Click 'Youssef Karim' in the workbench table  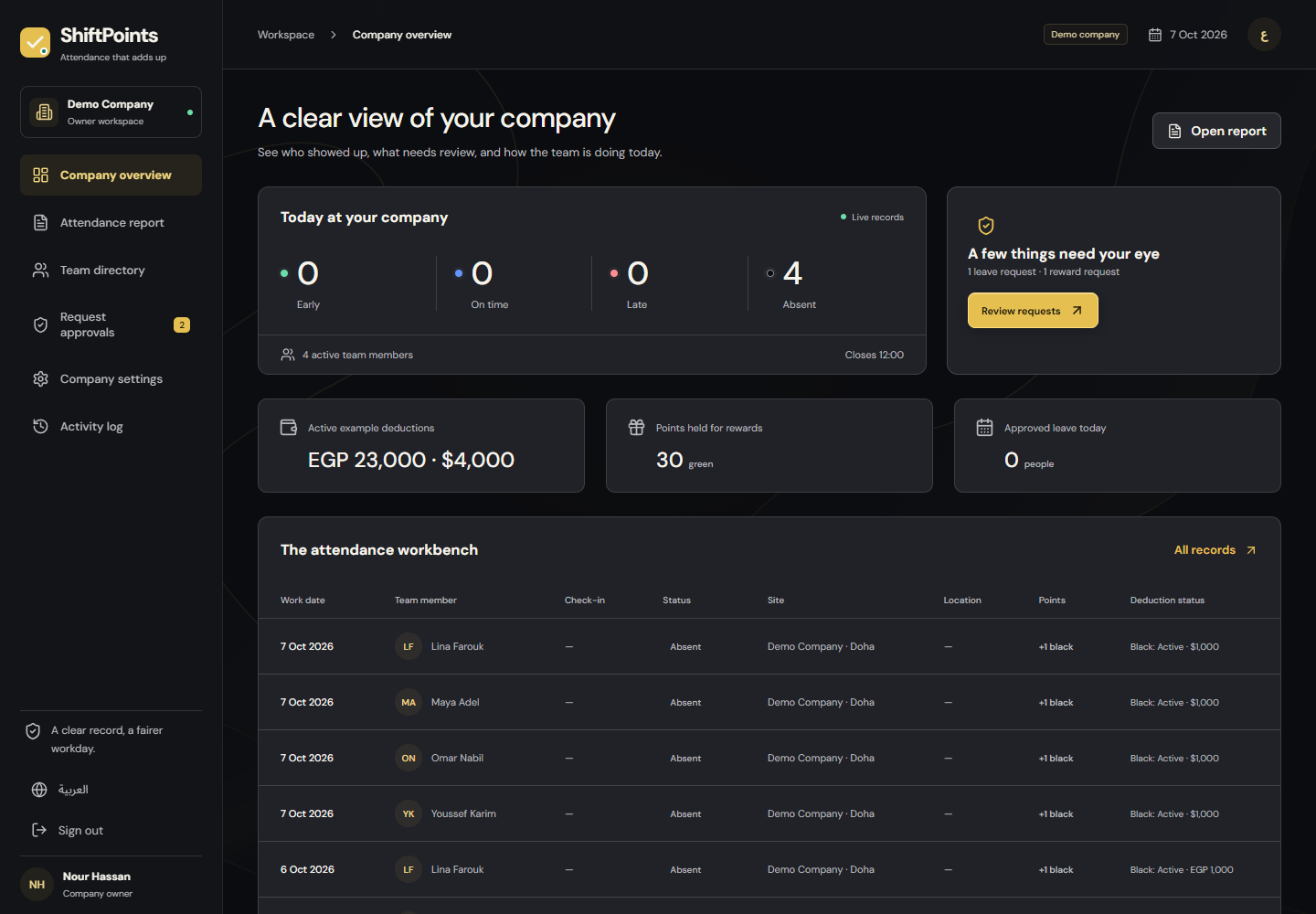pyautogui.click(x=463, y=813)
